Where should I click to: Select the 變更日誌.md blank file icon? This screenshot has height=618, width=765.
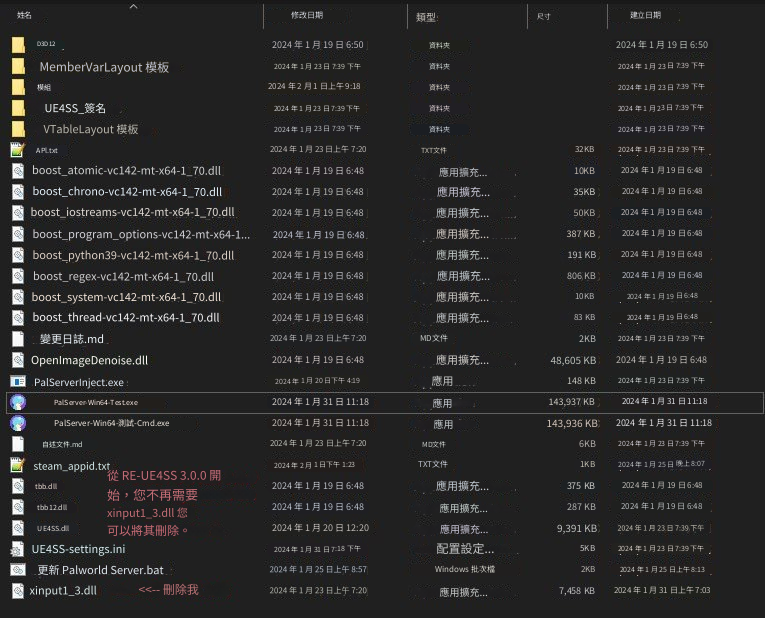pos(18,339)
